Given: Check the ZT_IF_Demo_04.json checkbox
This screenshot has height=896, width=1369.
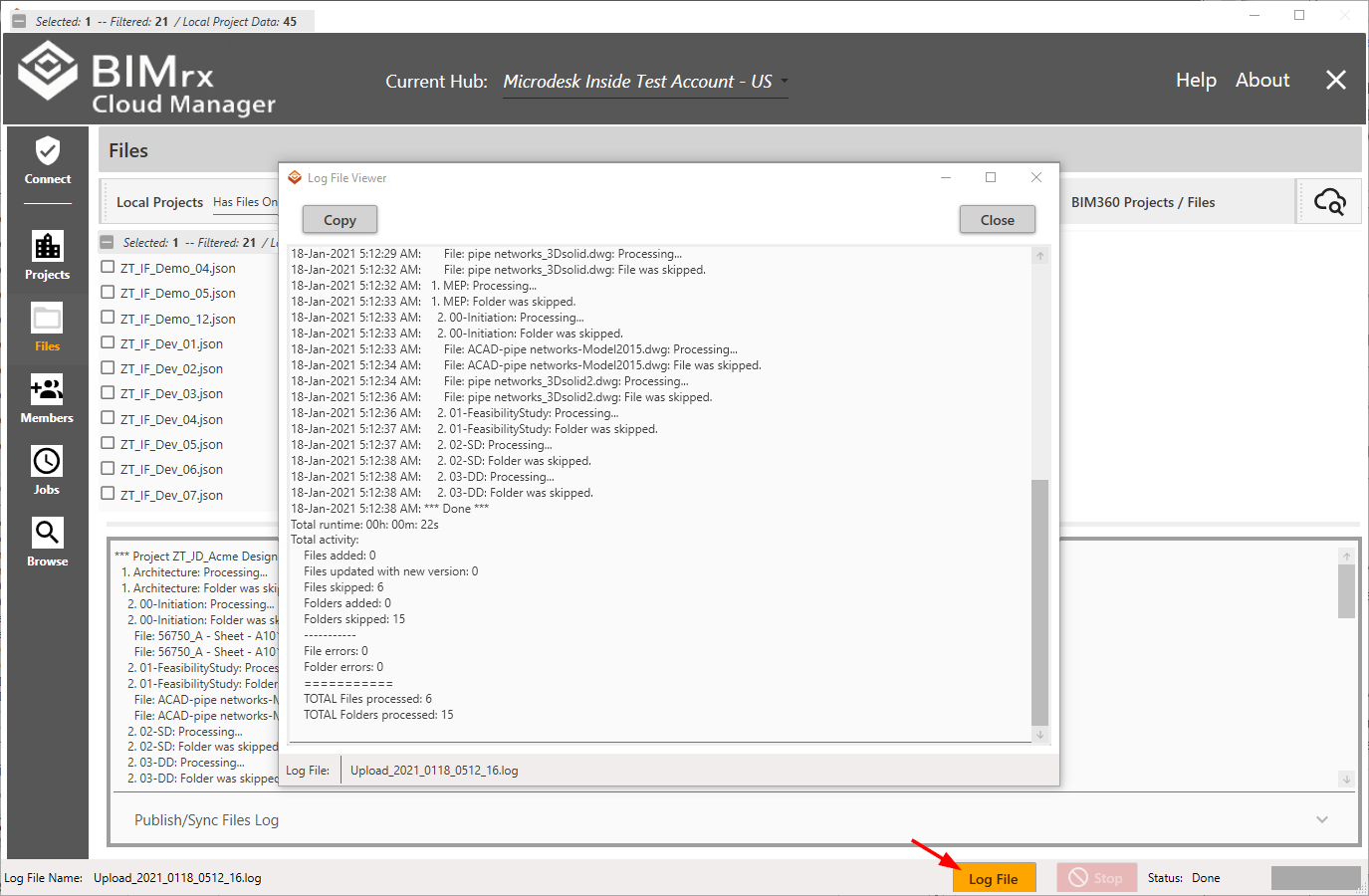Looking at the screenshot, I should point(108,267).
